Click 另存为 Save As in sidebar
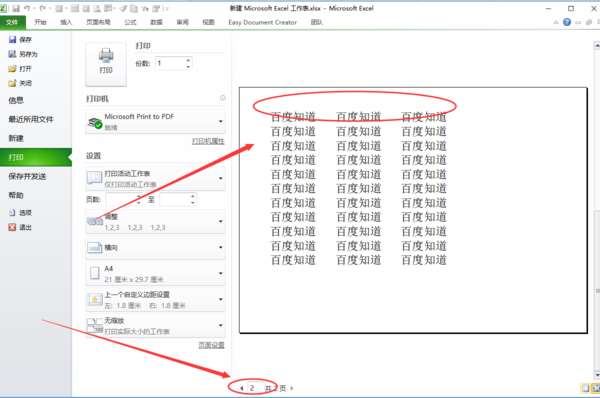 coord(23,54)
